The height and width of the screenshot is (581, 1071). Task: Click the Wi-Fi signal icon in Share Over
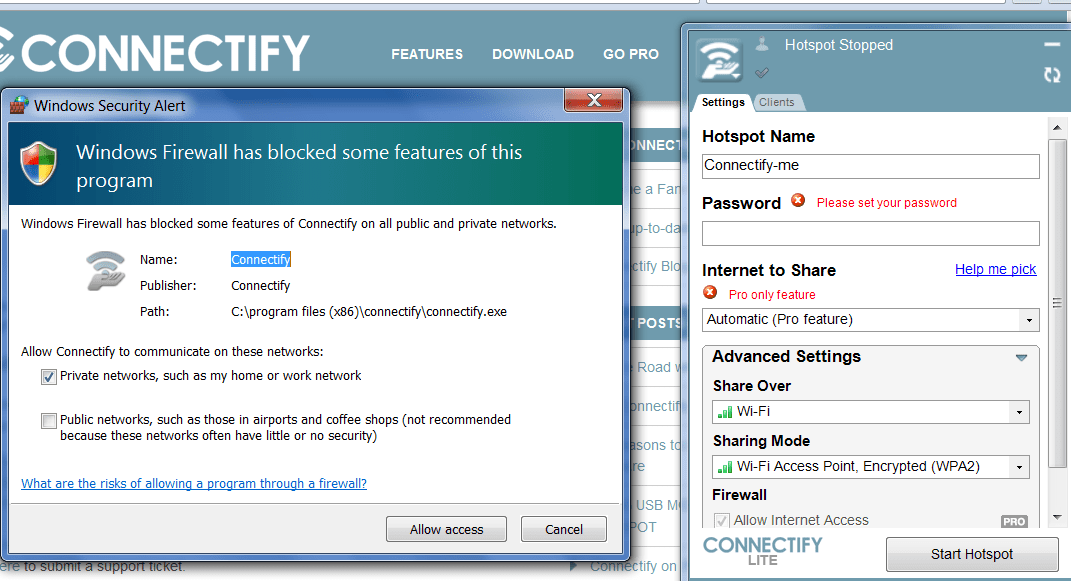[x=723, y=412]
